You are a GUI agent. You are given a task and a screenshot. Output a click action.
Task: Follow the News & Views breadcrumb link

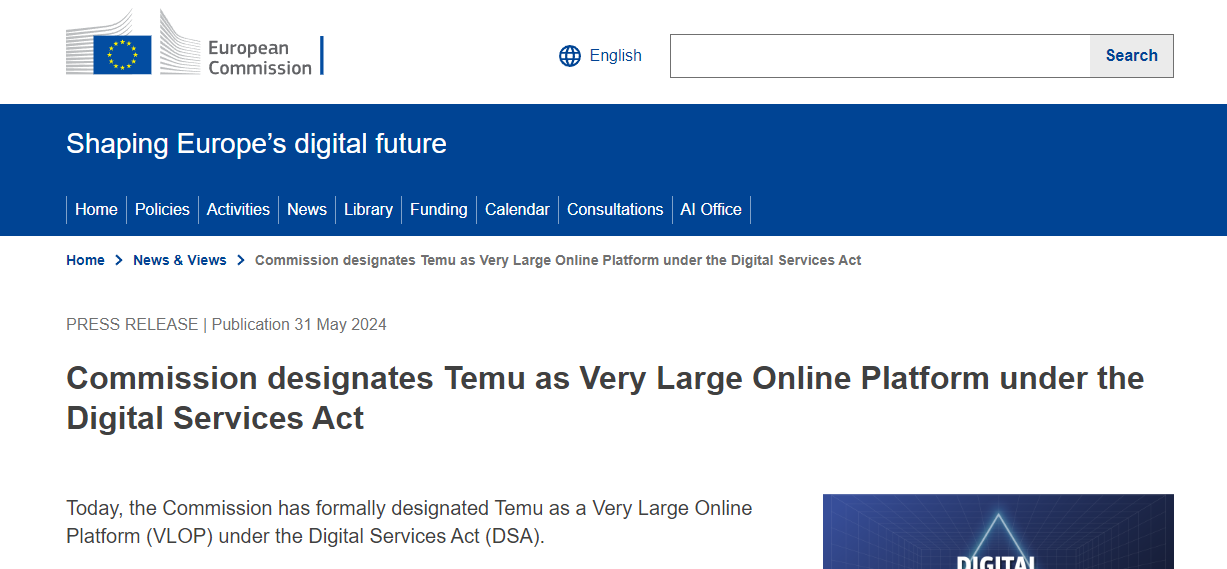coord(180,260)
